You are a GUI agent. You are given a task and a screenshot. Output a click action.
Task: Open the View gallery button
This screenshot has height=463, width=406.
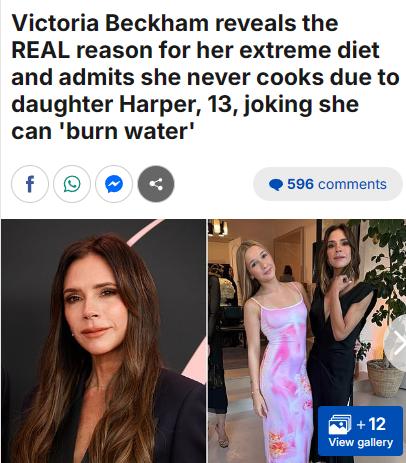click(x=360, y=431)
